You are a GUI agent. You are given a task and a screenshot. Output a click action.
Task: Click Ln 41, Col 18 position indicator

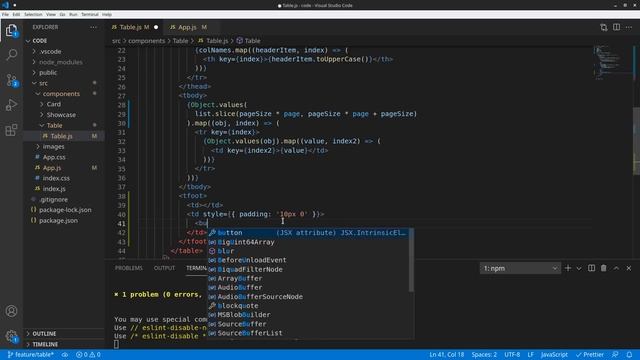(x=447, y=355)
